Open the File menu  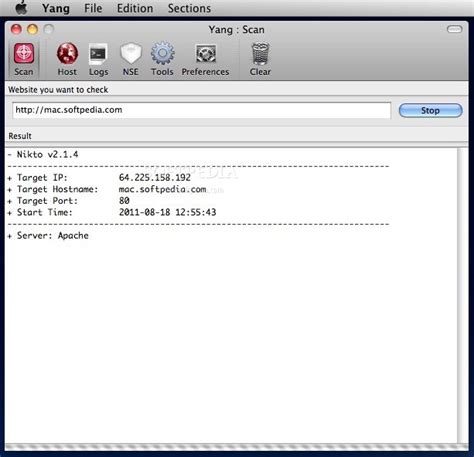coord(93,8)
